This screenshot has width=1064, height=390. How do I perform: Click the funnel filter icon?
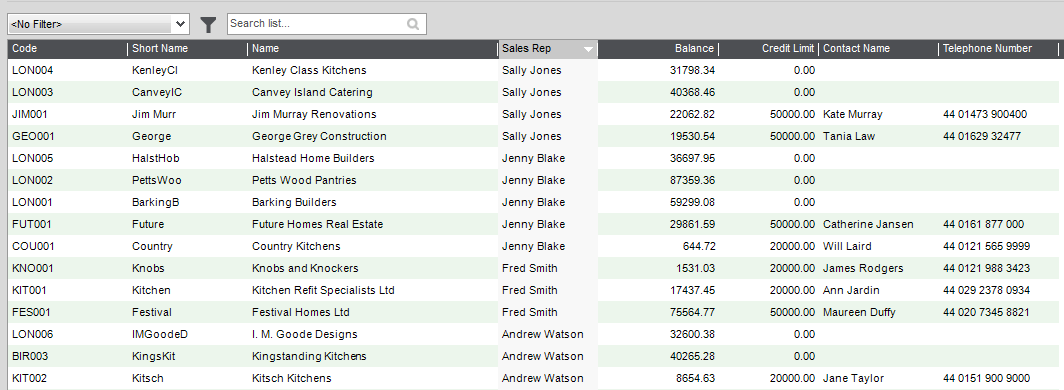pos(208,24)
